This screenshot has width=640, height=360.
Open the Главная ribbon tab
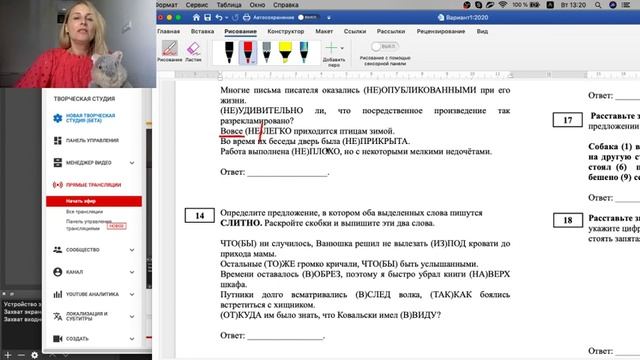tap(169, 31)
